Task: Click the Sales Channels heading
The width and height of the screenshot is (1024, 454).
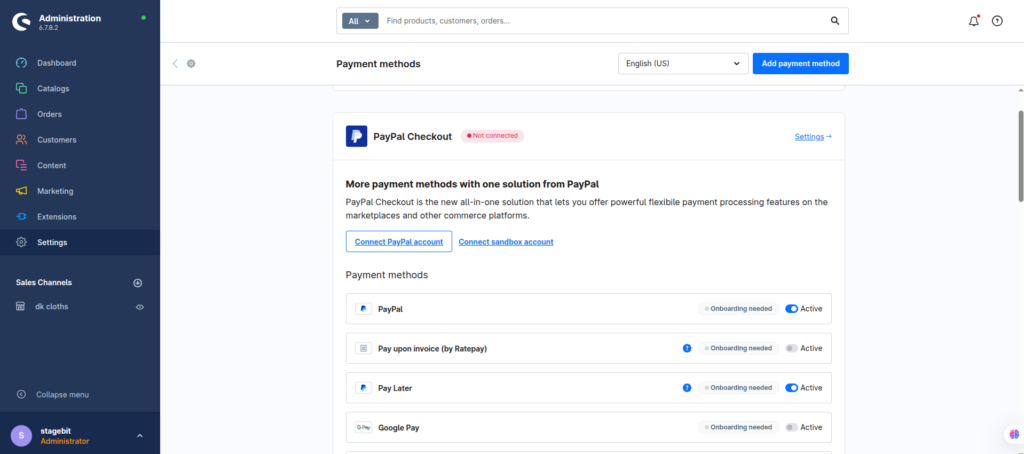Action: [44, 283]
